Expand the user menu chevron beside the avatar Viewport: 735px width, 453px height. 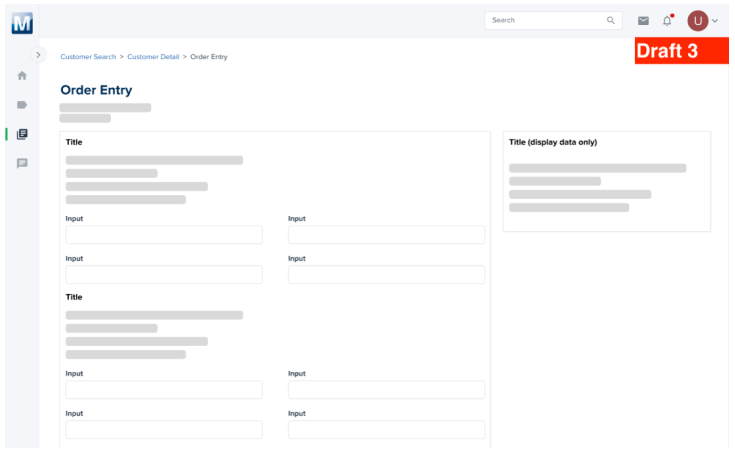click(715, 21)
